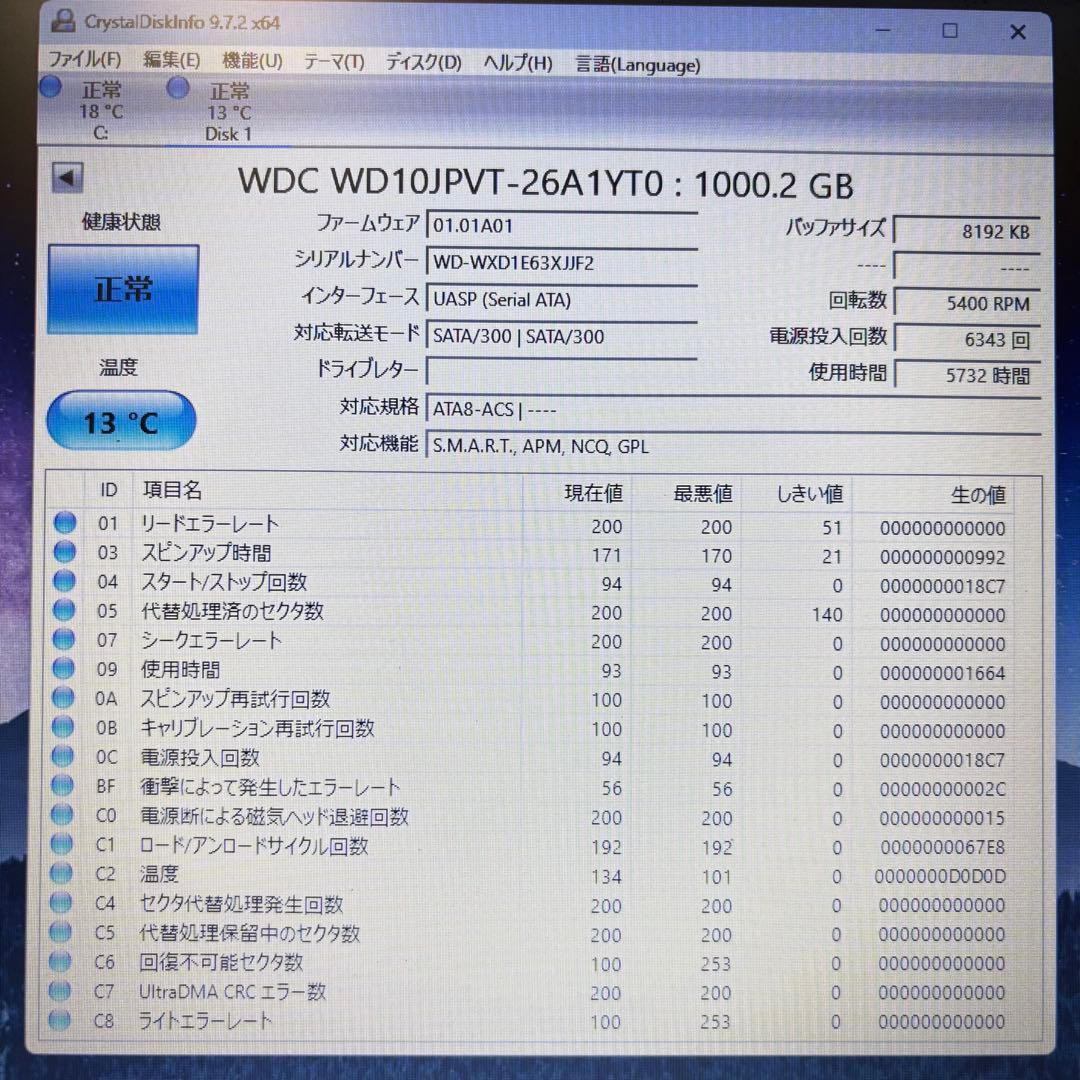Click status dot for C1 ロード/アンロードサイクル回数
This screenshot has height=1080, width=1080.
click(61, 844)
